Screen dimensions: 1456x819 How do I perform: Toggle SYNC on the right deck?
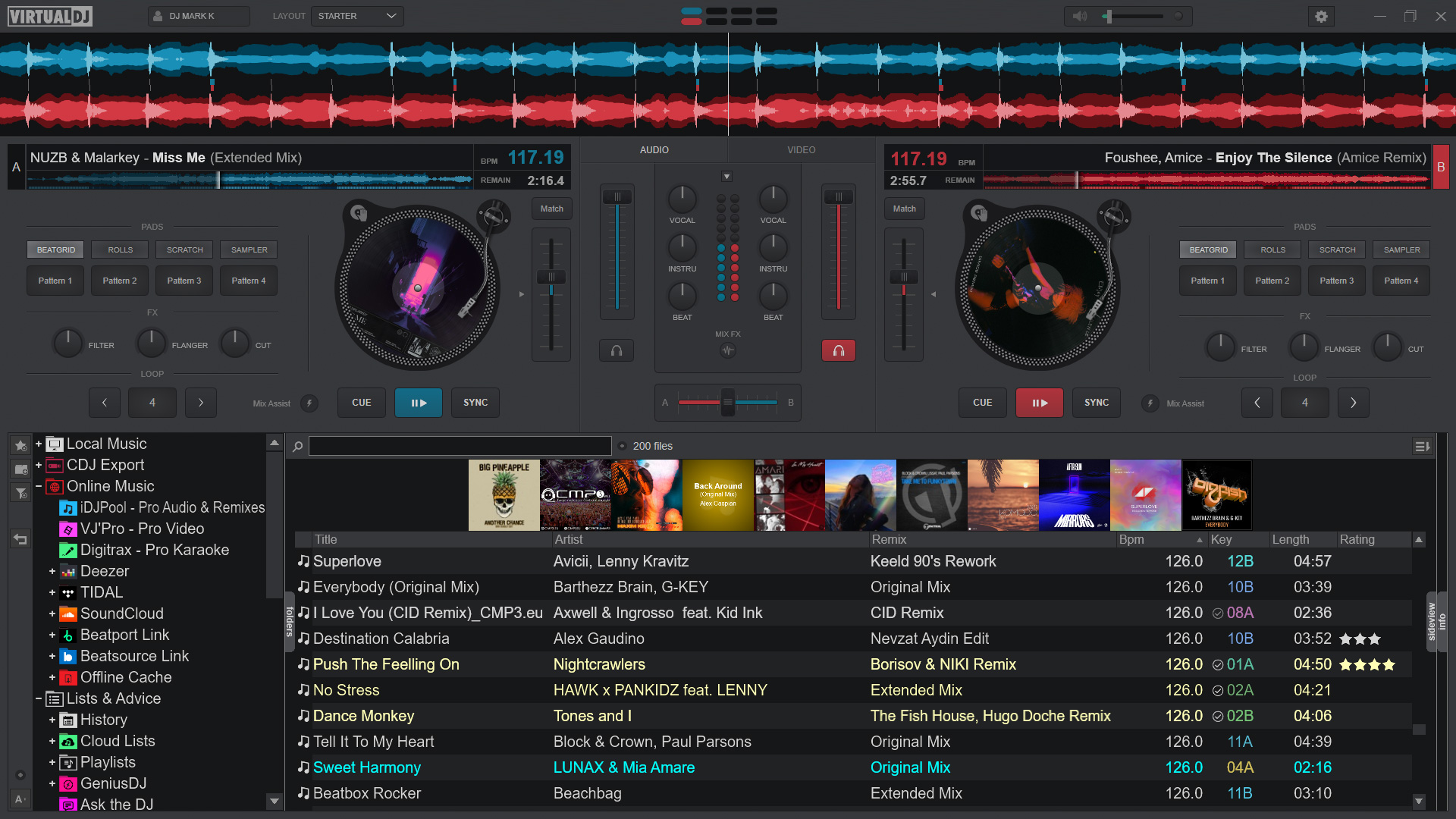pyautogui.click(x=1097, y=402)
